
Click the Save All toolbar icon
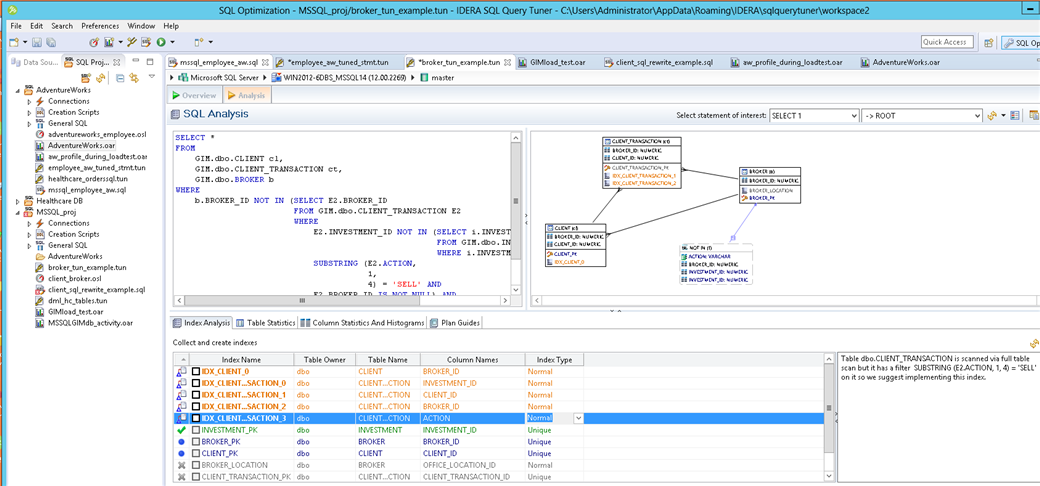click(x=51, y=42)
